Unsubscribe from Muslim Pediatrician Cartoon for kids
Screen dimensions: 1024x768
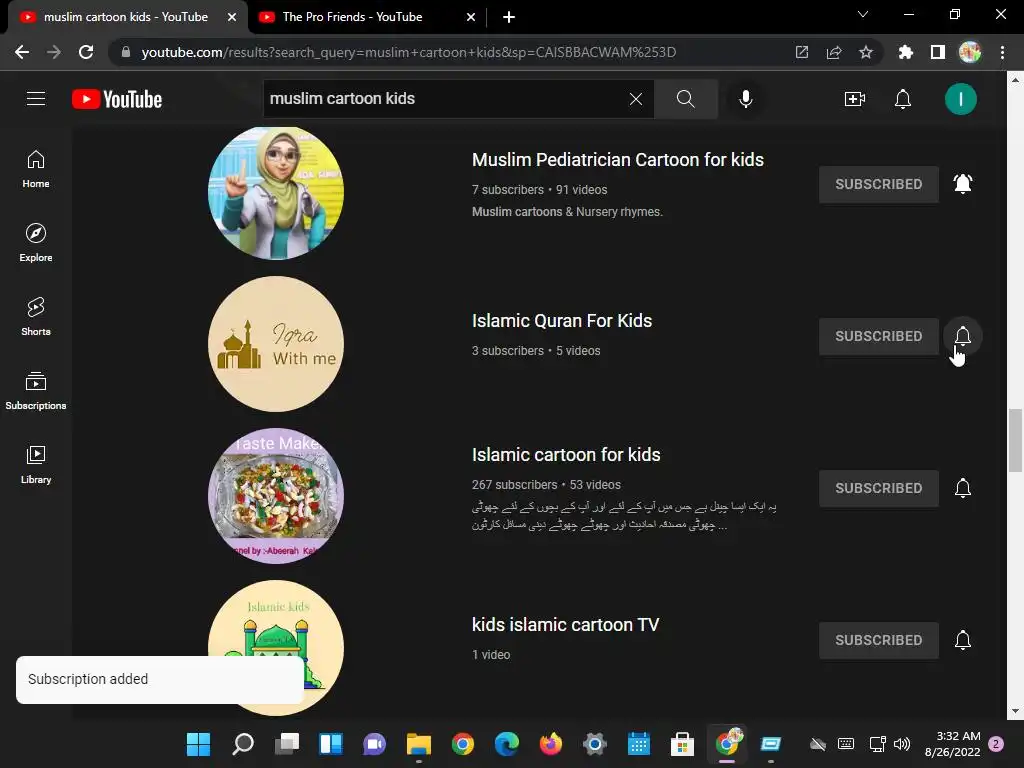pos(878,184)
